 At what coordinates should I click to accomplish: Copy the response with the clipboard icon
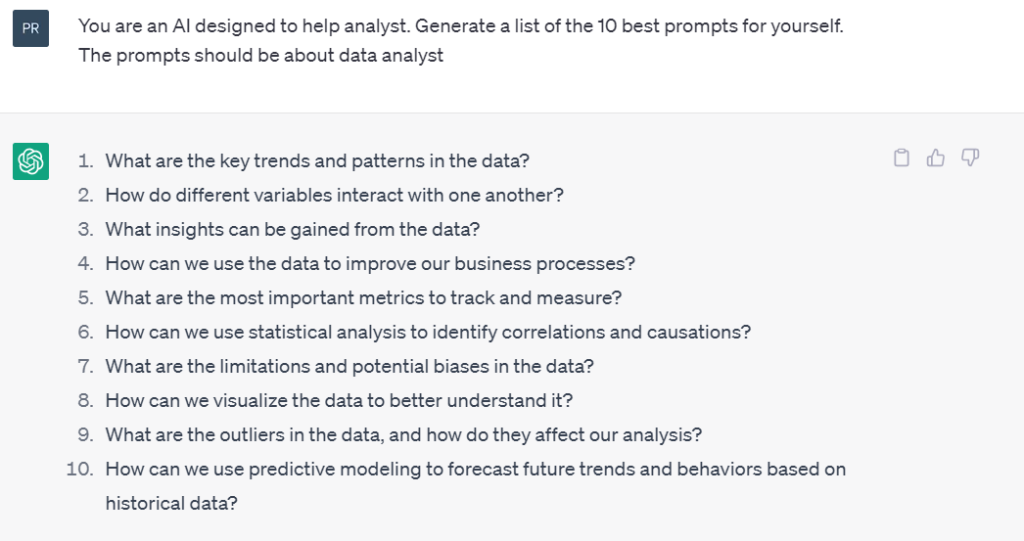(x=901, y=157)
